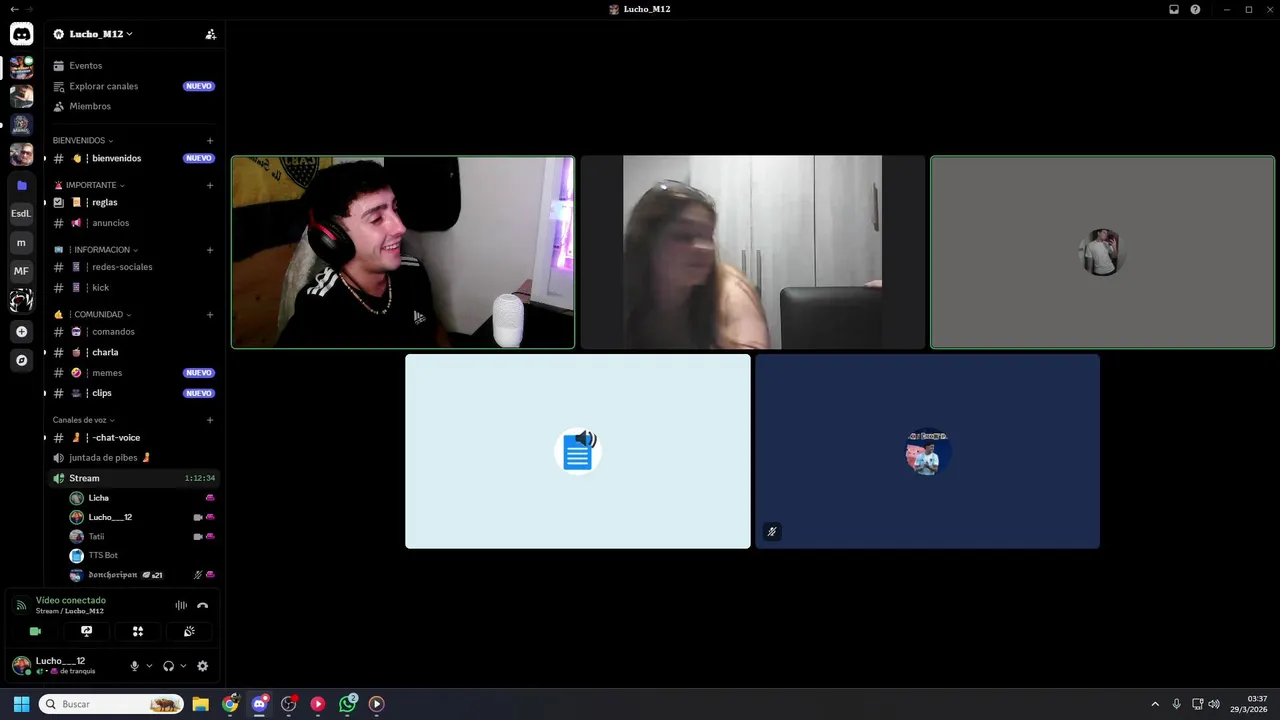This screenshot has width=1280, height=720.
Task: Collapse the IMPORTANTE category
Action: (90, 185)
